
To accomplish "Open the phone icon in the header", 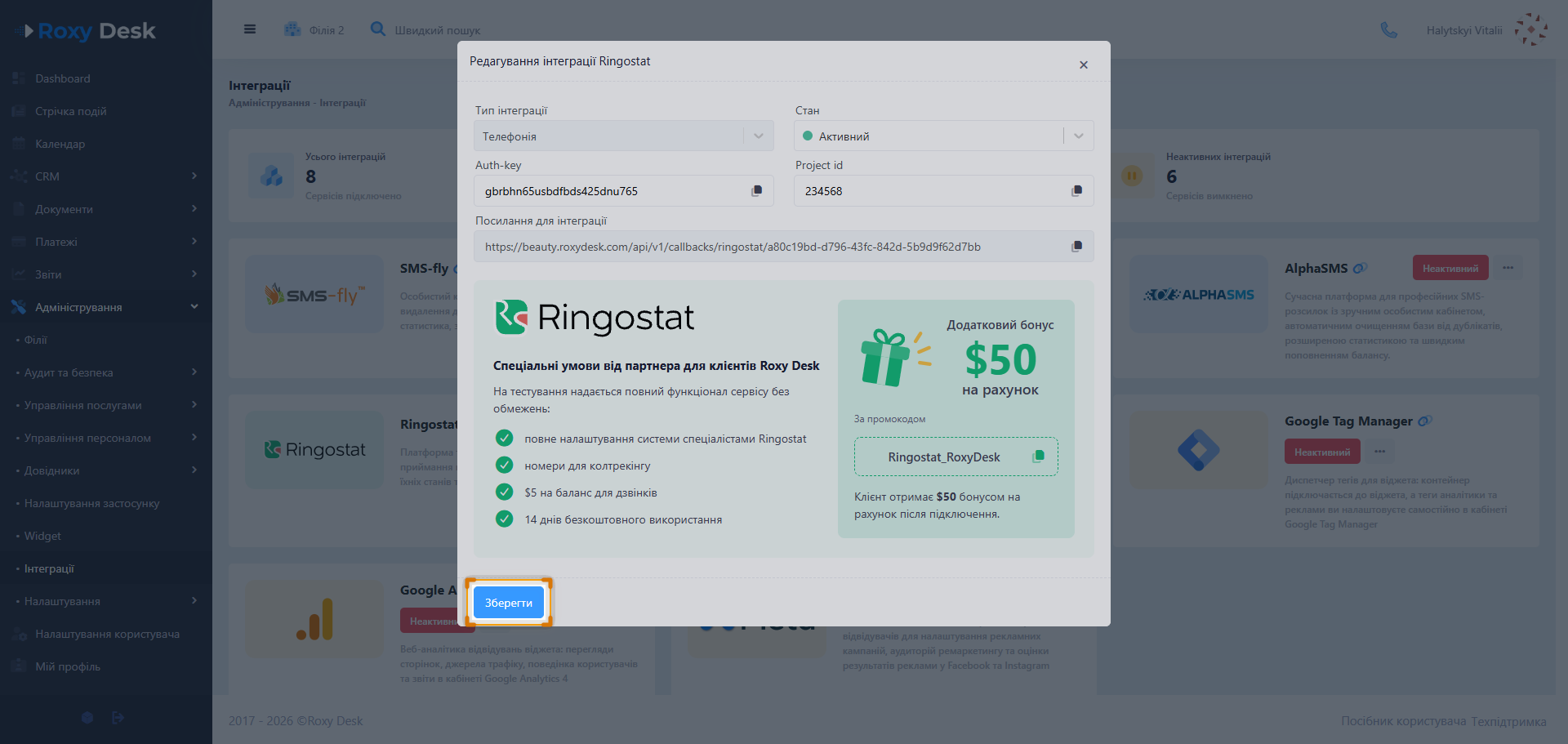I will coord(1388,30).
